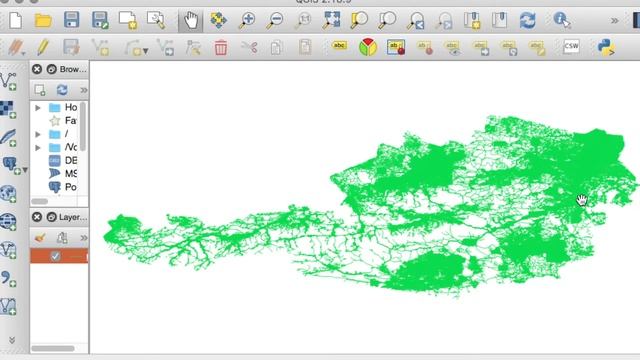Zoom to native 1:1 resolution
640x360 pixels.
(x=303, y=20)
